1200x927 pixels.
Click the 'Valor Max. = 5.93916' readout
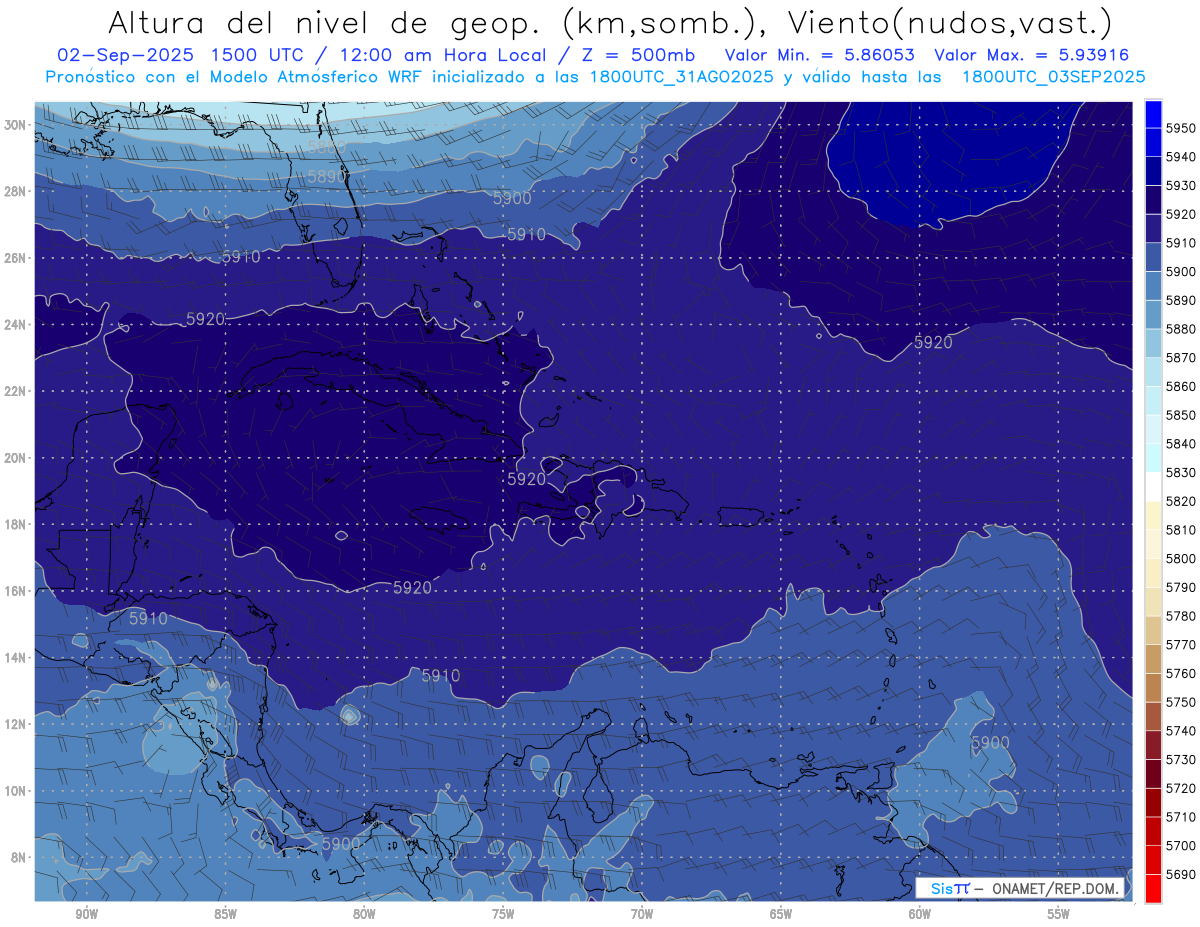tap(1033, 56)
